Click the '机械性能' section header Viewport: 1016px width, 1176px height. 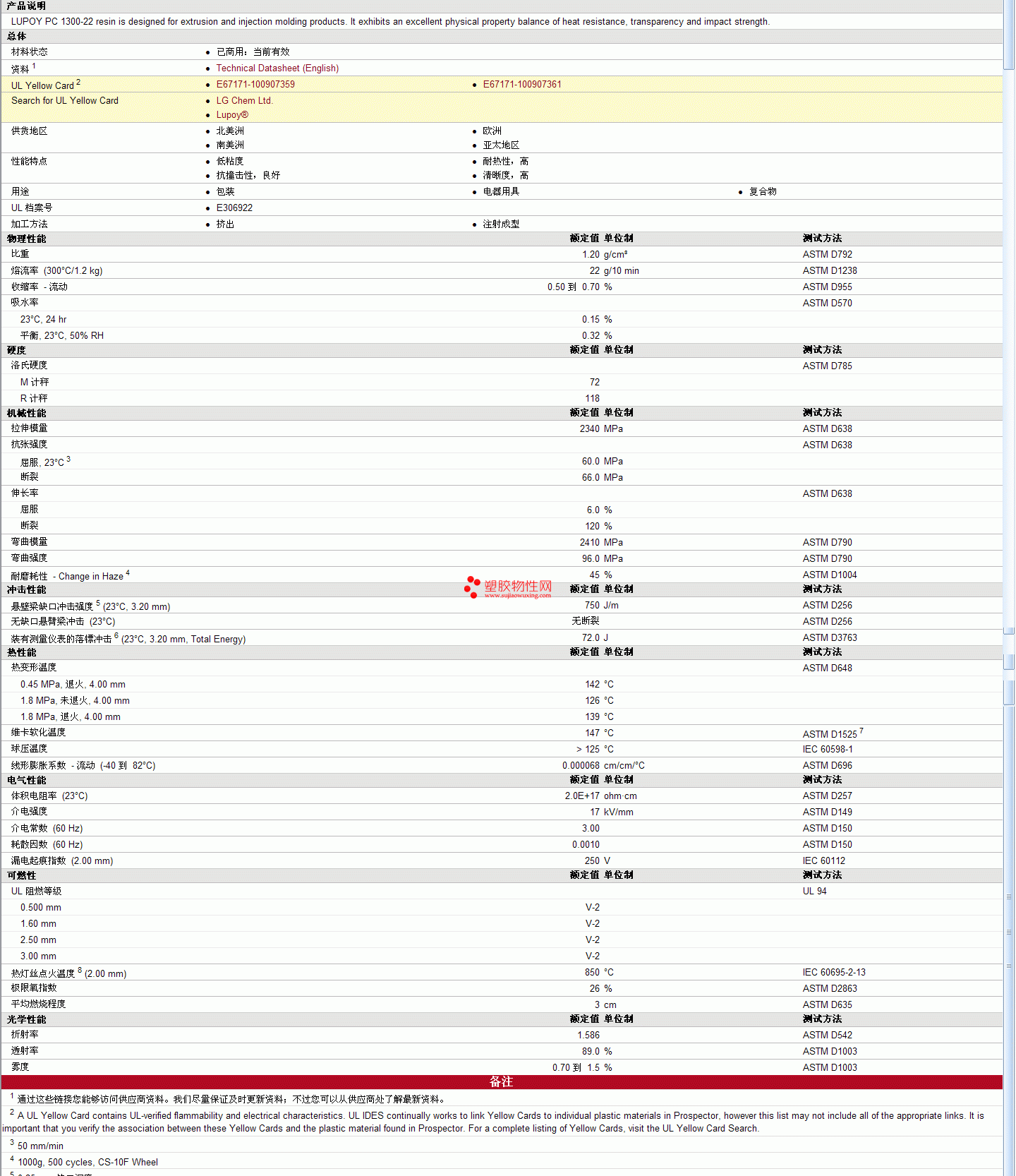coord(27,414)
